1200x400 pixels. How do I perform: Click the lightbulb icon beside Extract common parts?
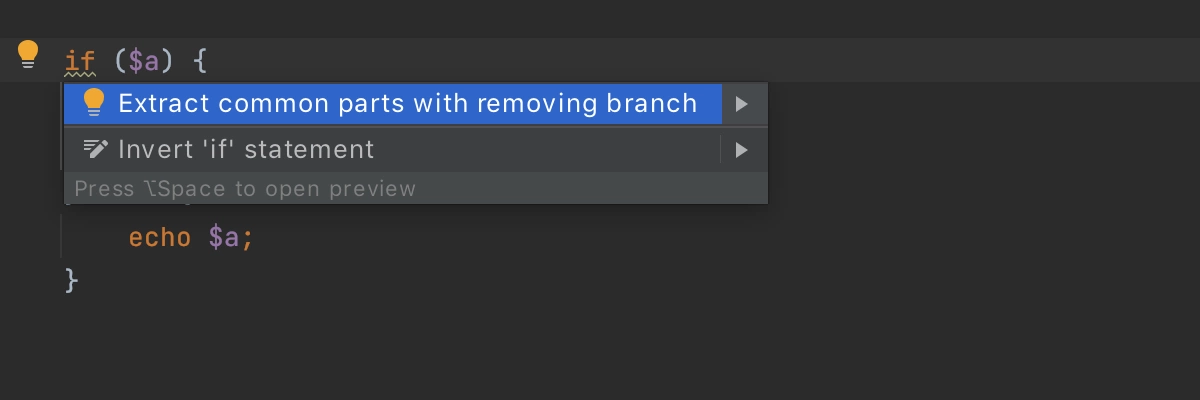pyautogui.click(x=94, y=103)
